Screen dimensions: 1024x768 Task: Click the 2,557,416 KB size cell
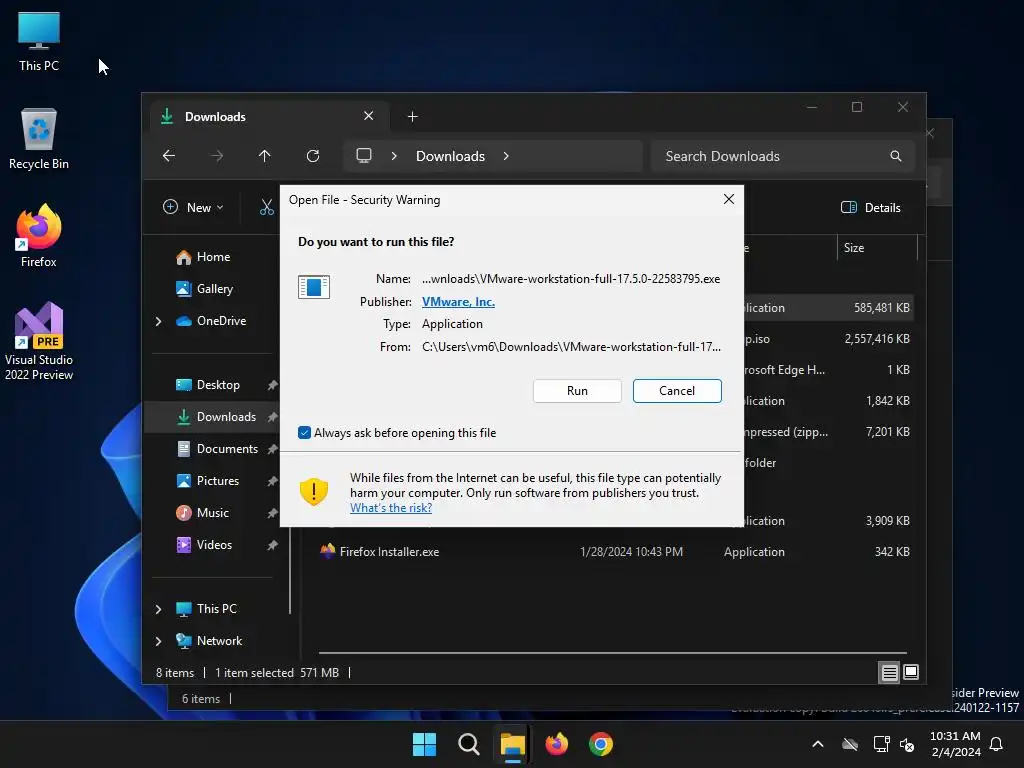tap(876, 339)
